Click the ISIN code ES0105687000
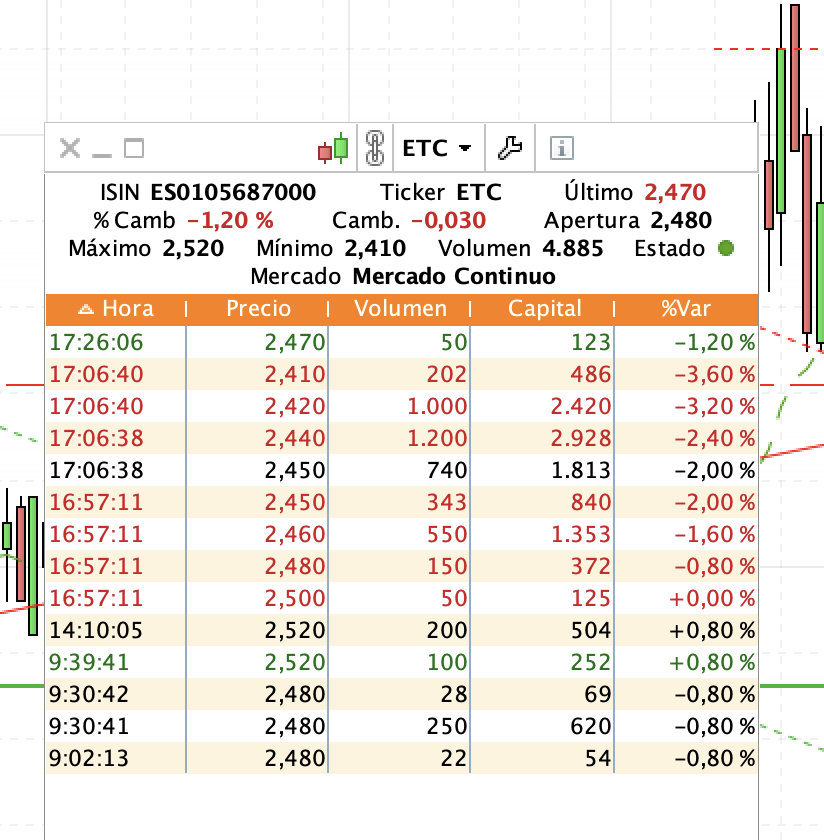 (x=233, y=192)
